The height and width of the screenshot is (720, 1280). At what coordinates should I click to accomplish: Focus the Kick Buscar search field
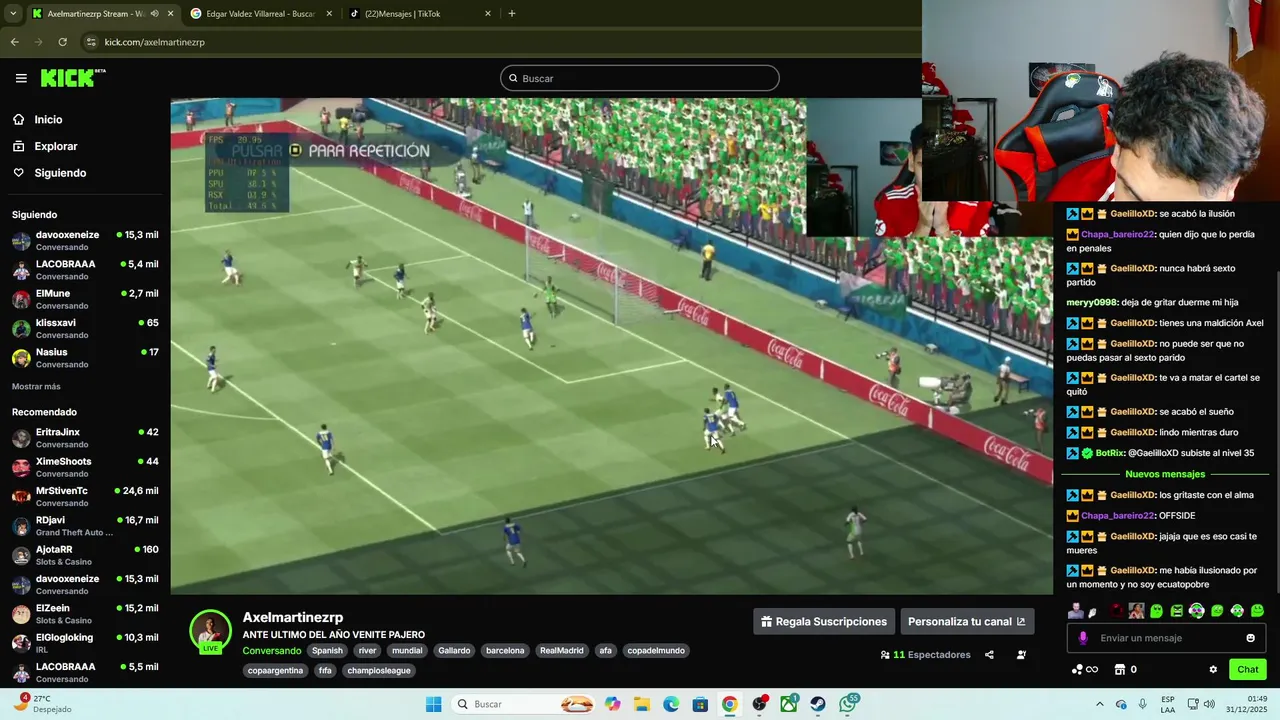coord(640,78)
